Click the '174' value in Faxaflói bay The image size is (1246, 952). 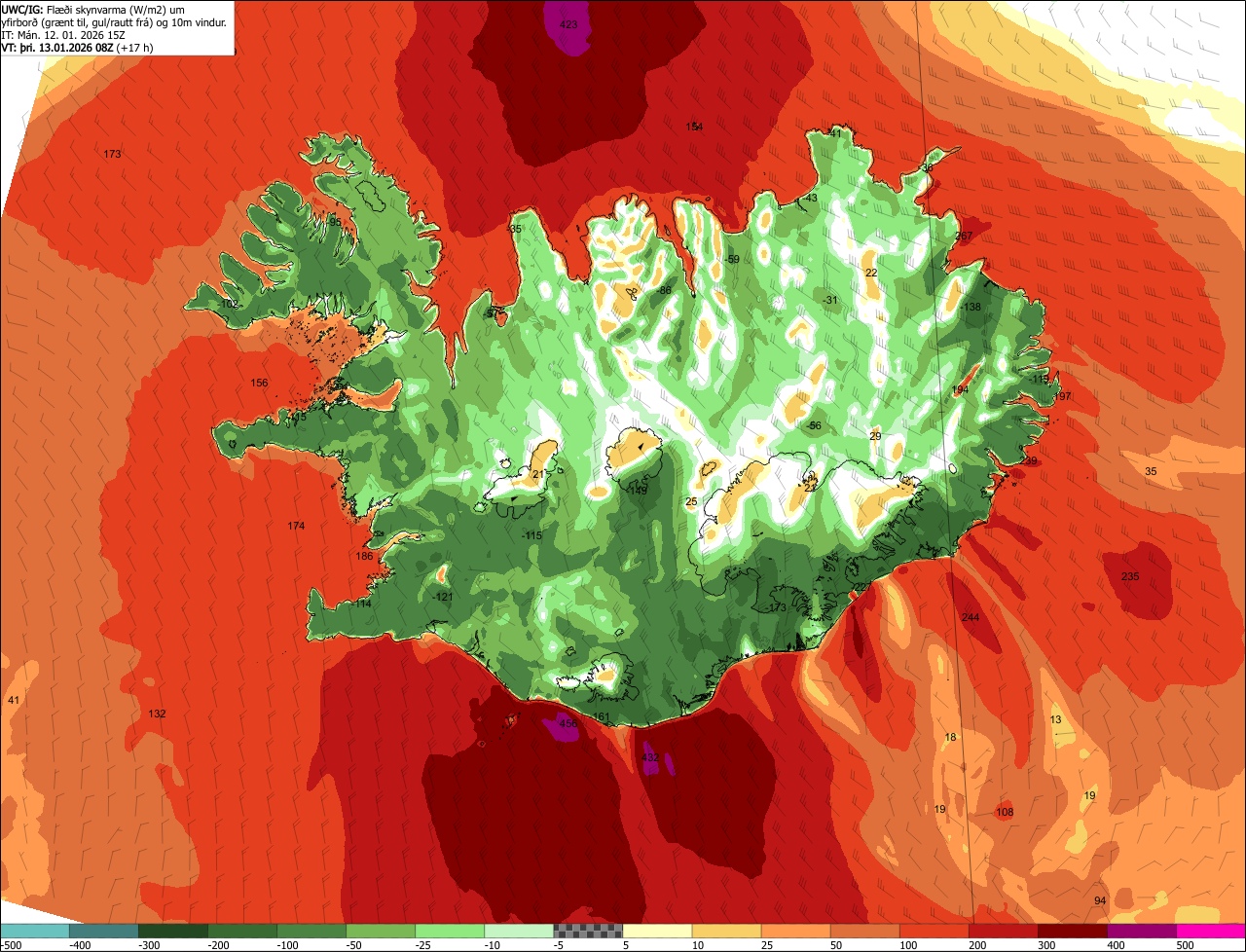tap(296, 526)
